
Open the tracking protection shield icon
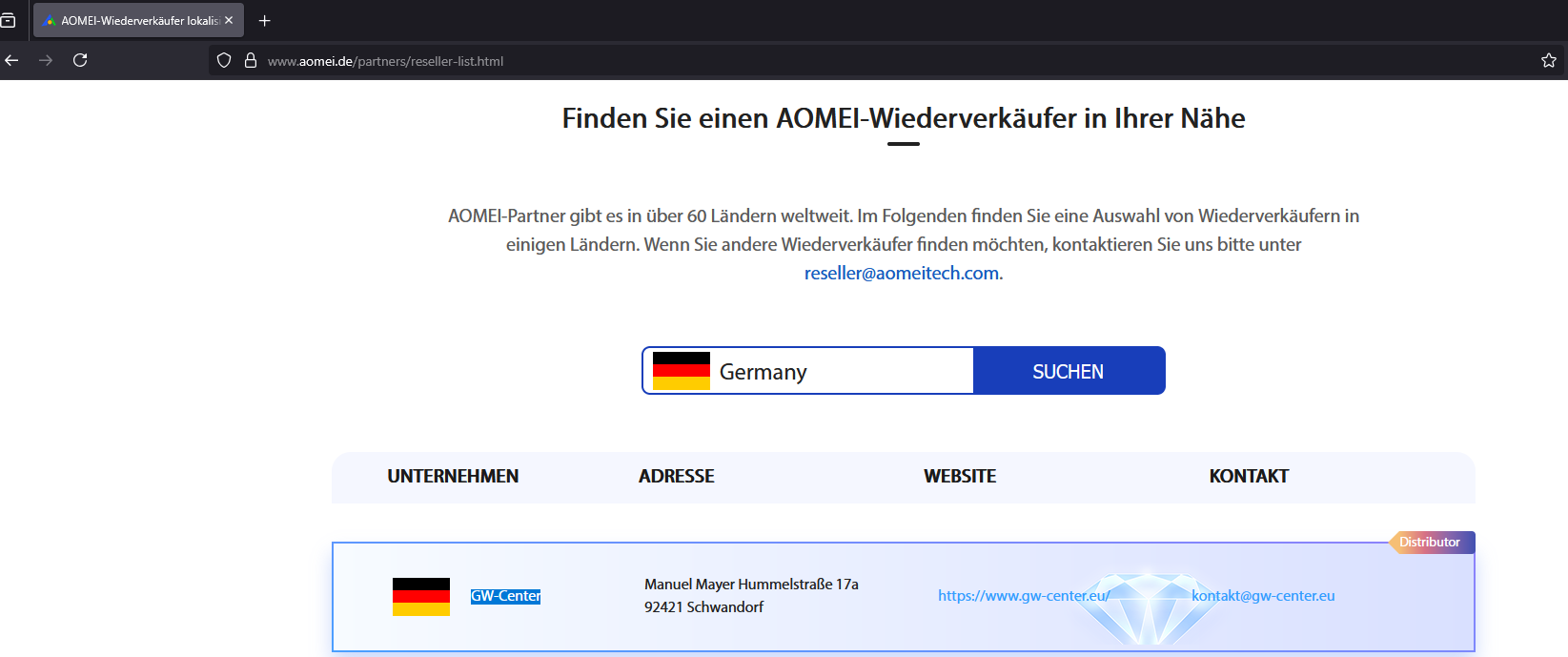click(x=224, y=60)
